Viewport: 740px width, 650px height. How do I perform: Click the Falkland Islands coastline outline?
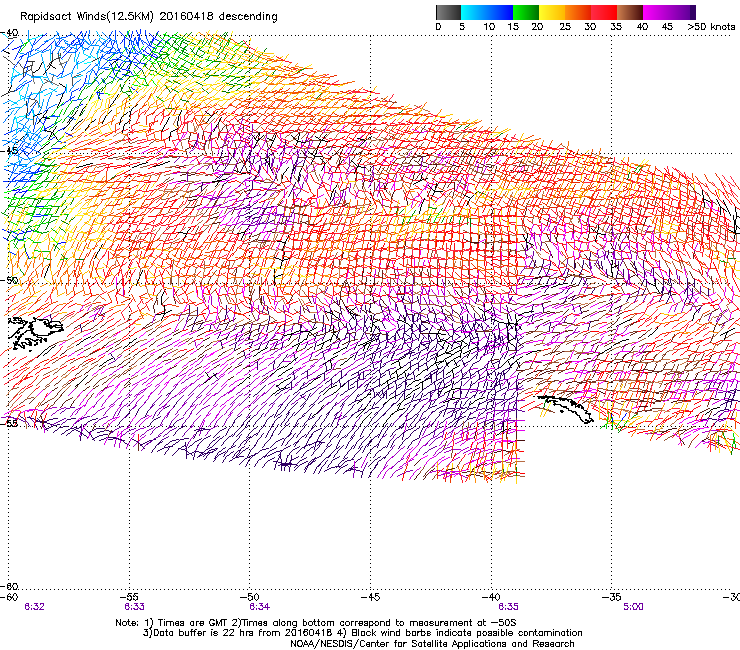(35, 333)
